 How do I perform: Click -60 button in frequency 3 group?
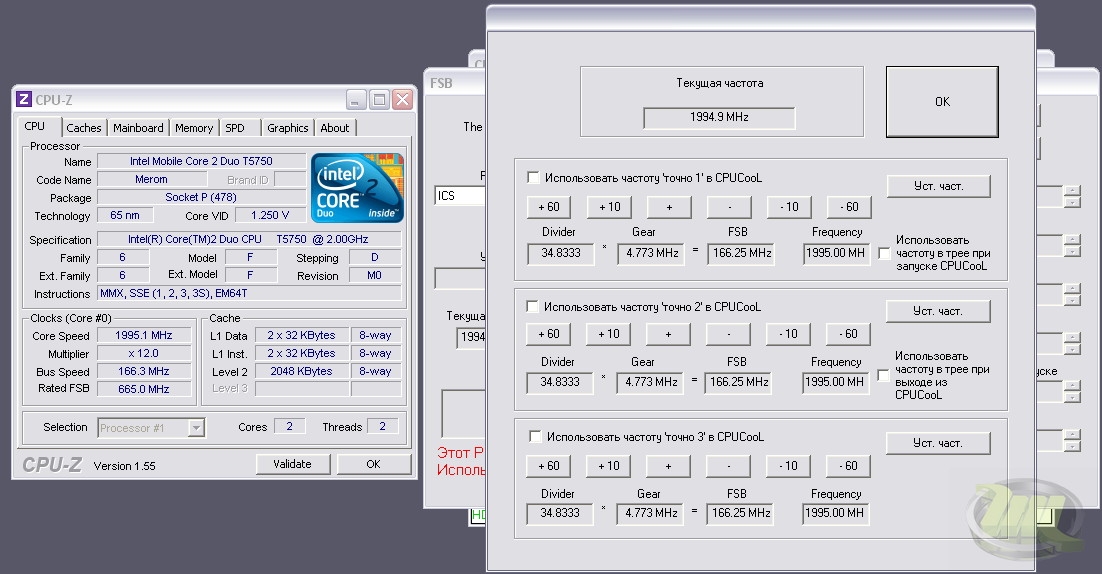click(x=848, y=466)
